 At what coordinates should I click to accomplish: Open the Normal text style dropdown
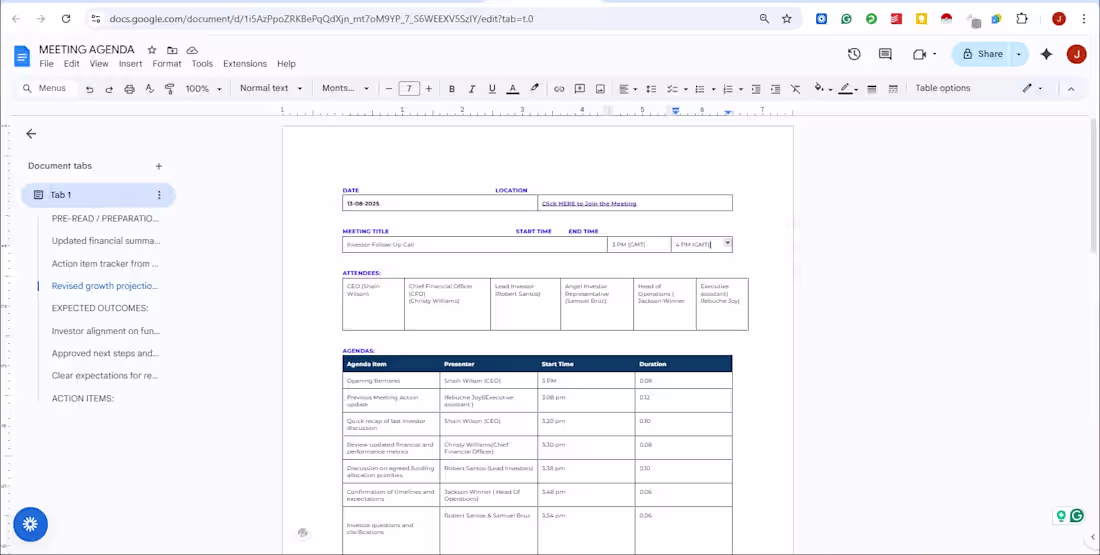coord(270,89)
